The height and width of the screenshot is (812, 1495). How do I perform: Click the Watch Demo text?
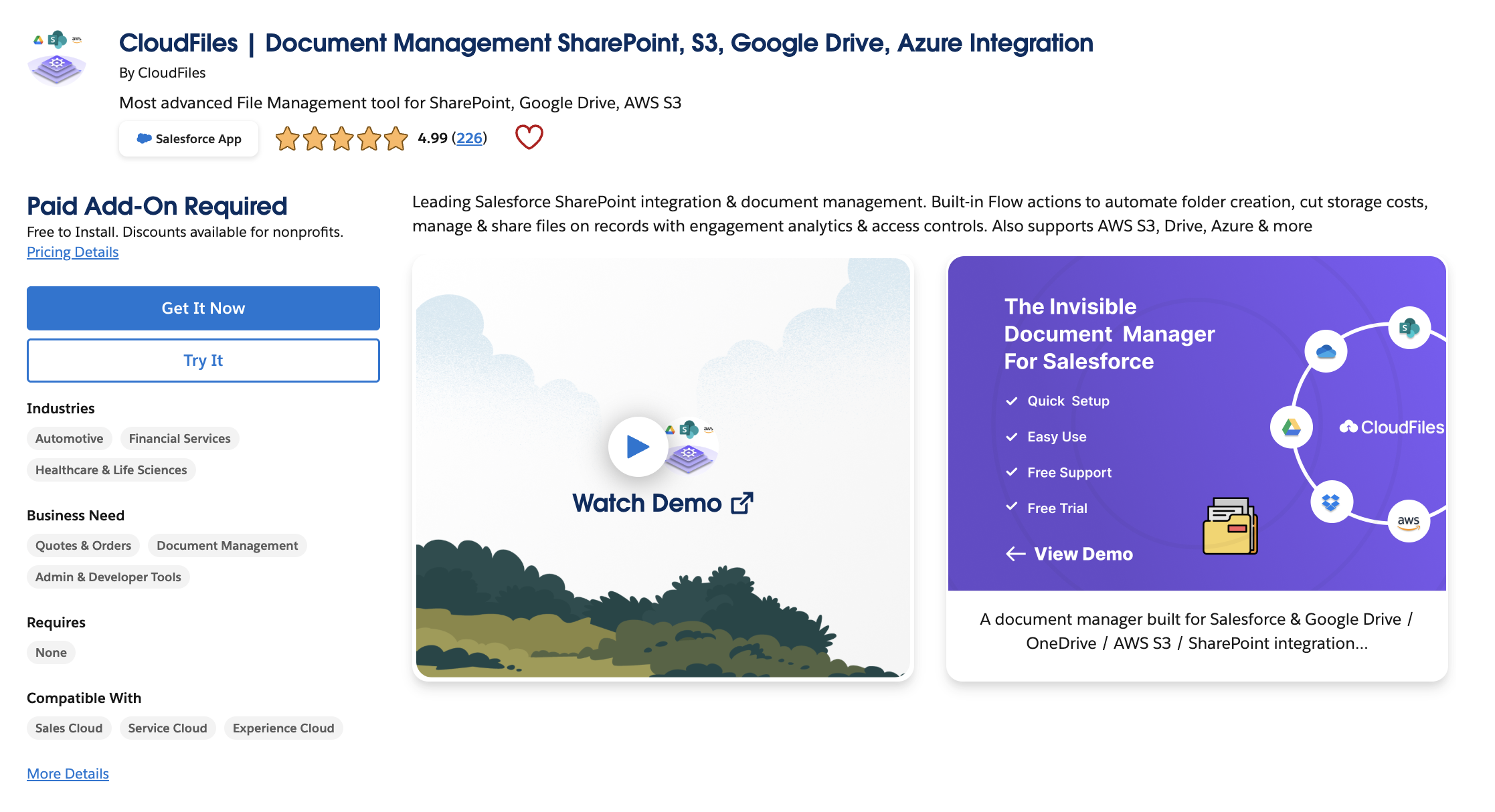click(x=646, y=503)
